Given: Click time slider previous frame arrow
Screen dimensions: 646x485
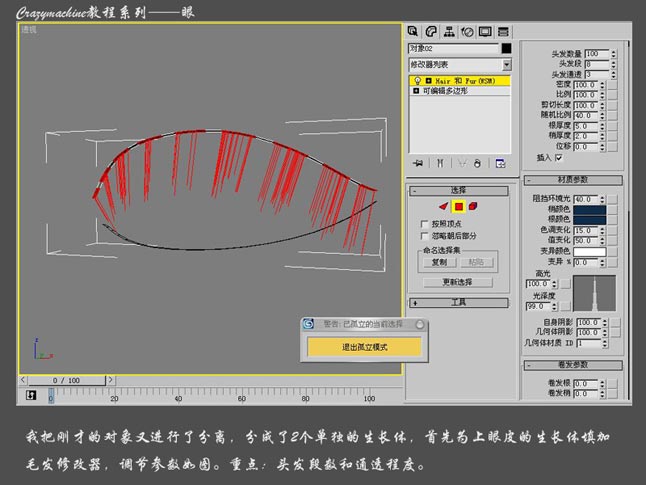Looking at the screenshot, I should [x=23, y=380].
